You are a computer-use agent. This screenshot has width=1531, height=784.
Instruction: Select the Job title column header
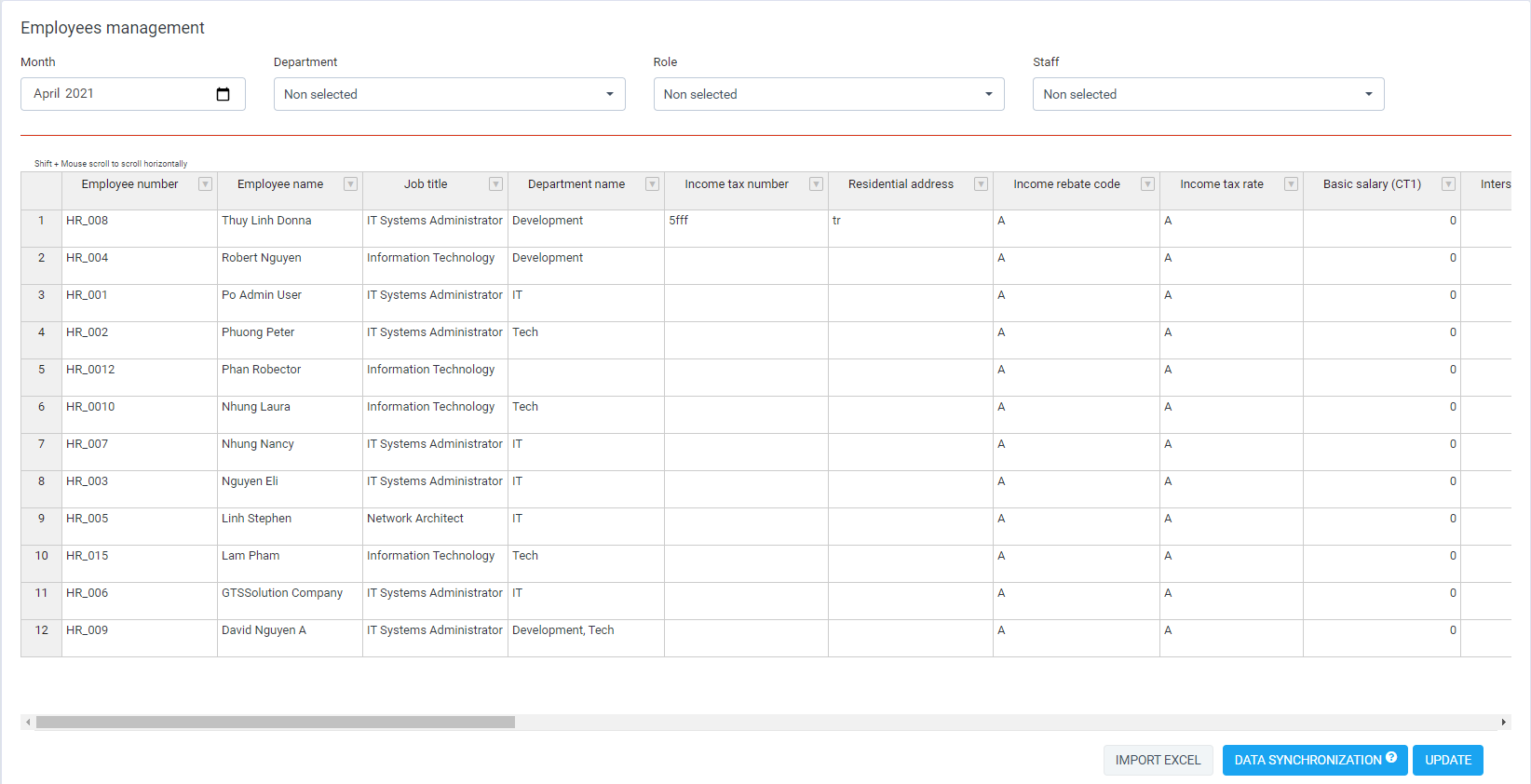(436, 191)
